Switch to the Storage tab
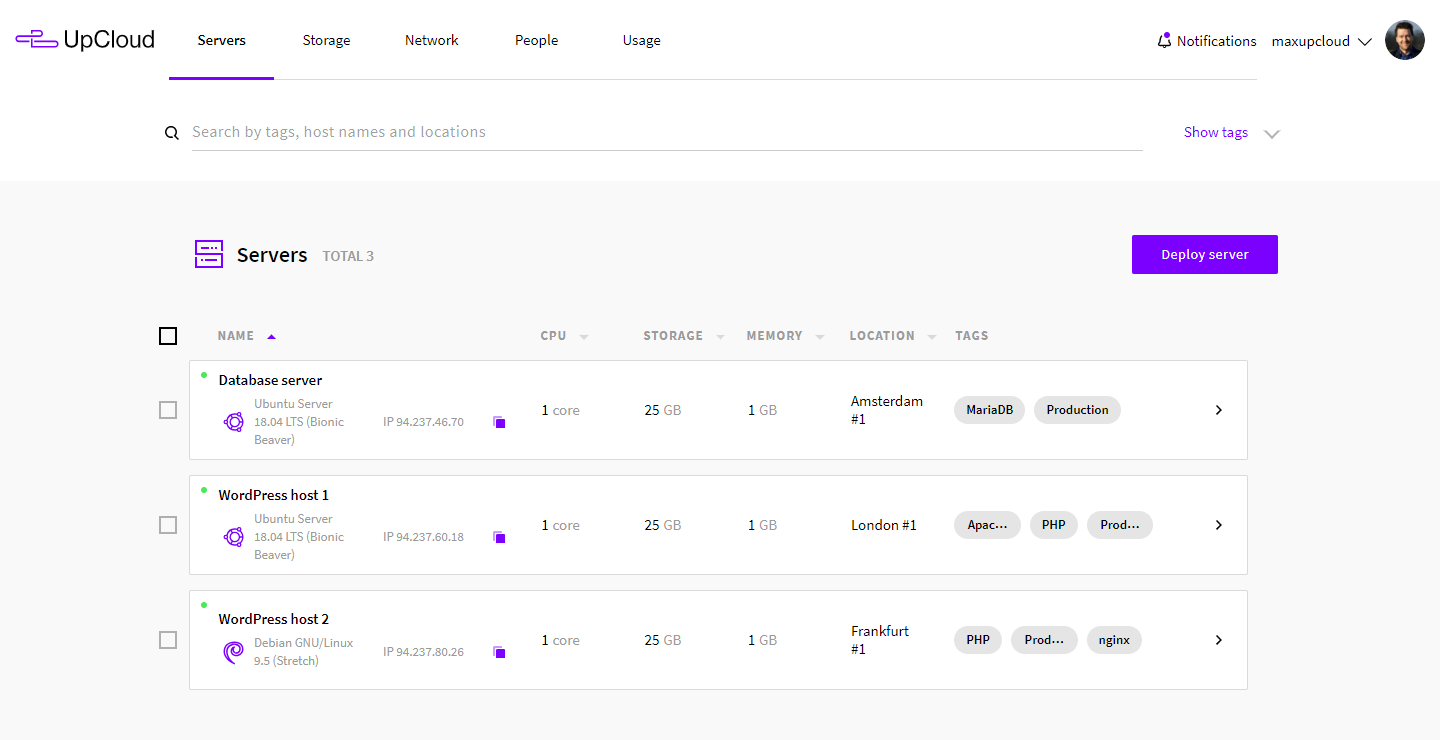Viewport: 1440px width, 740px height. click(x=326, y=41)
